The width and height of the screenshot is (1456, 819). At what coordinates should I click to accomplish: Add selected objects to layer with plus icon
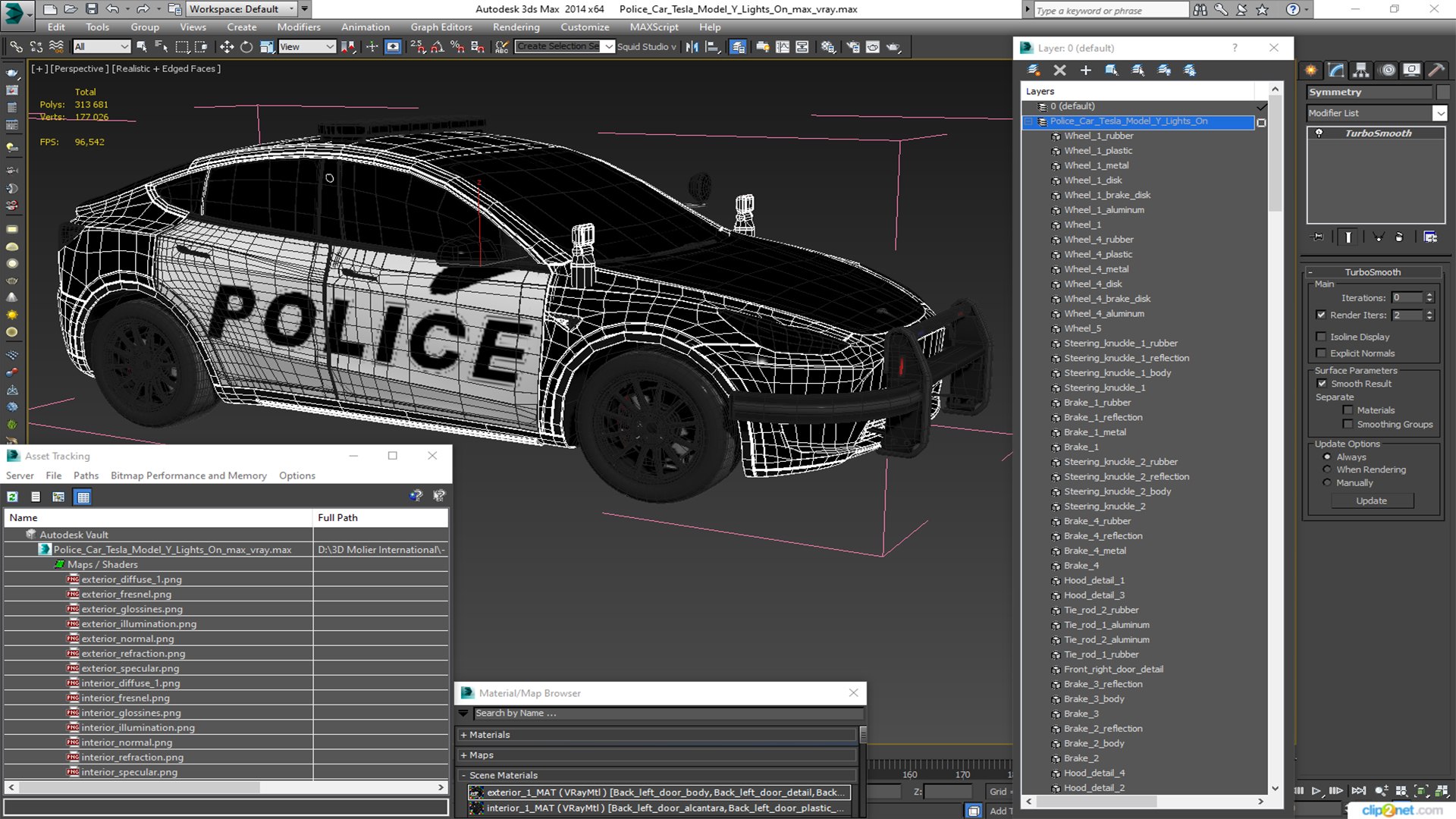pos(1085,70)
